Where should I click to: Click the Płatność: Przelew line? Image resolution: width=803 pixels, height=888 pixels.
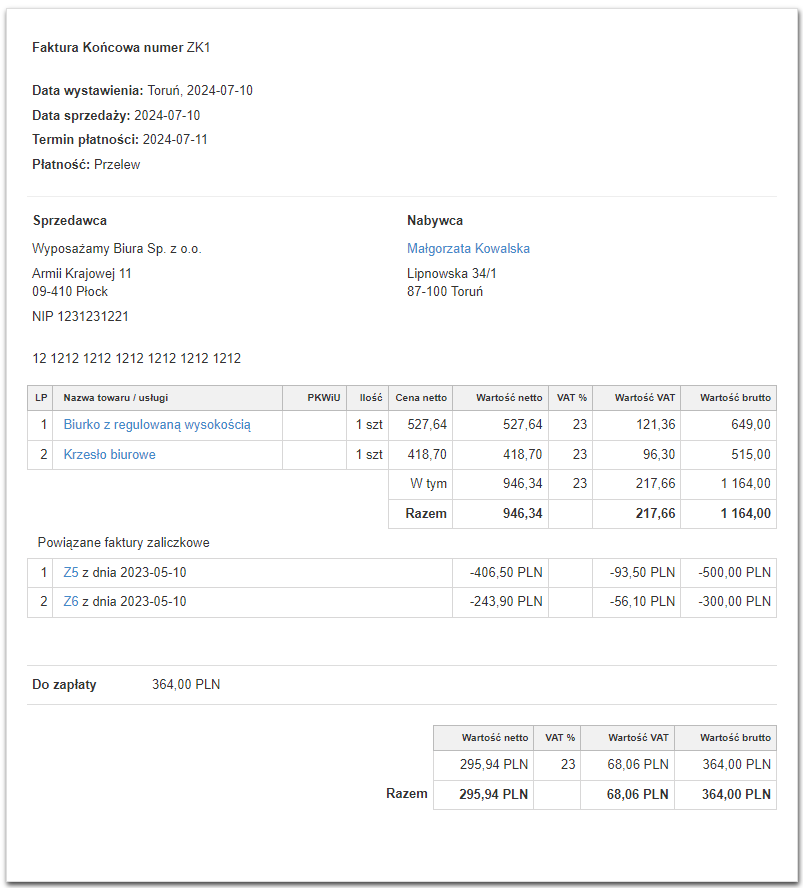pos(86,165)
